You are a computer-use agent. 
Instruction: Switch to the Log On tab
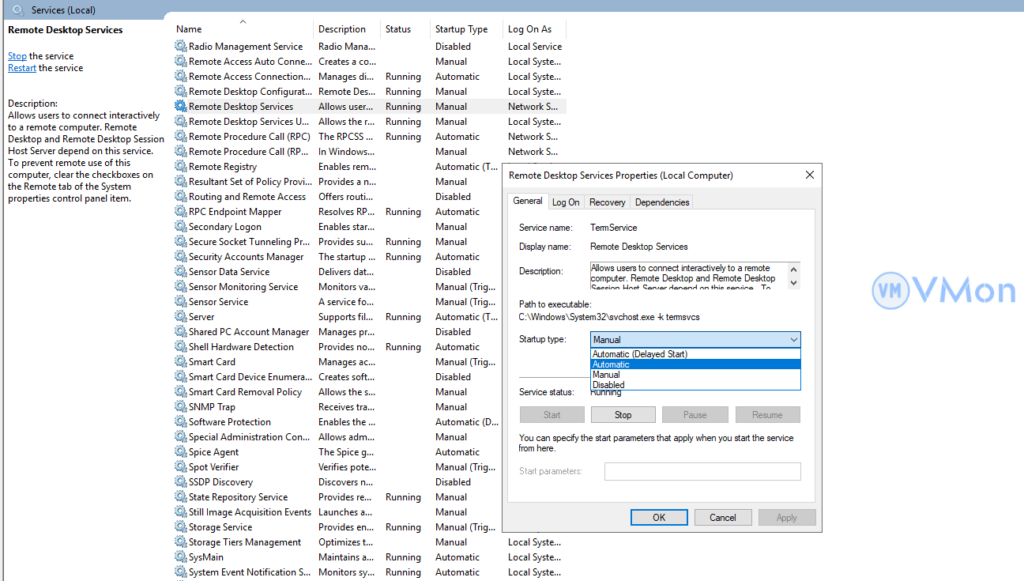565,202
